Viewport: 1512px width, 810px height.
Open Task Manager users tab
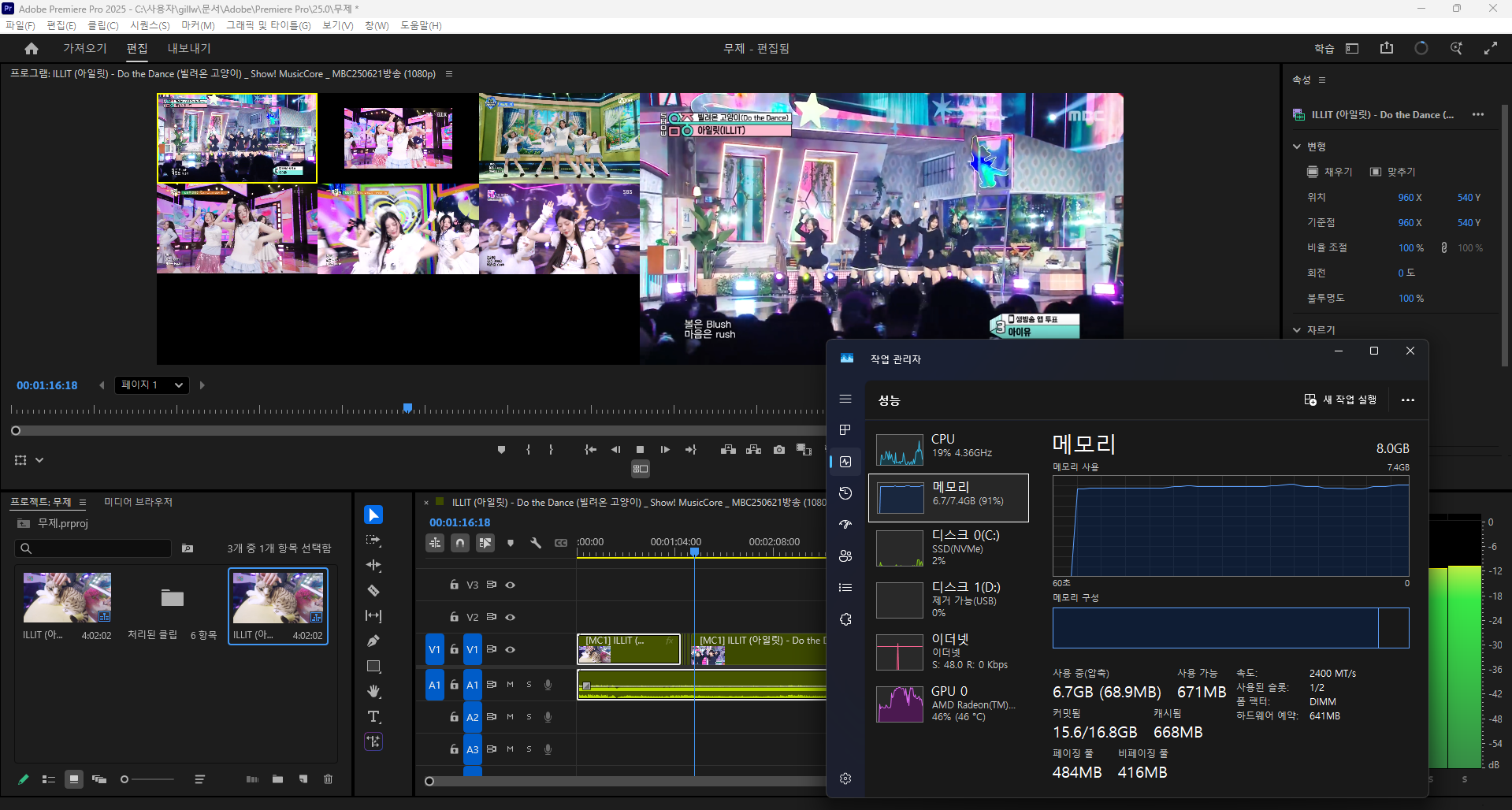[845, 556]
